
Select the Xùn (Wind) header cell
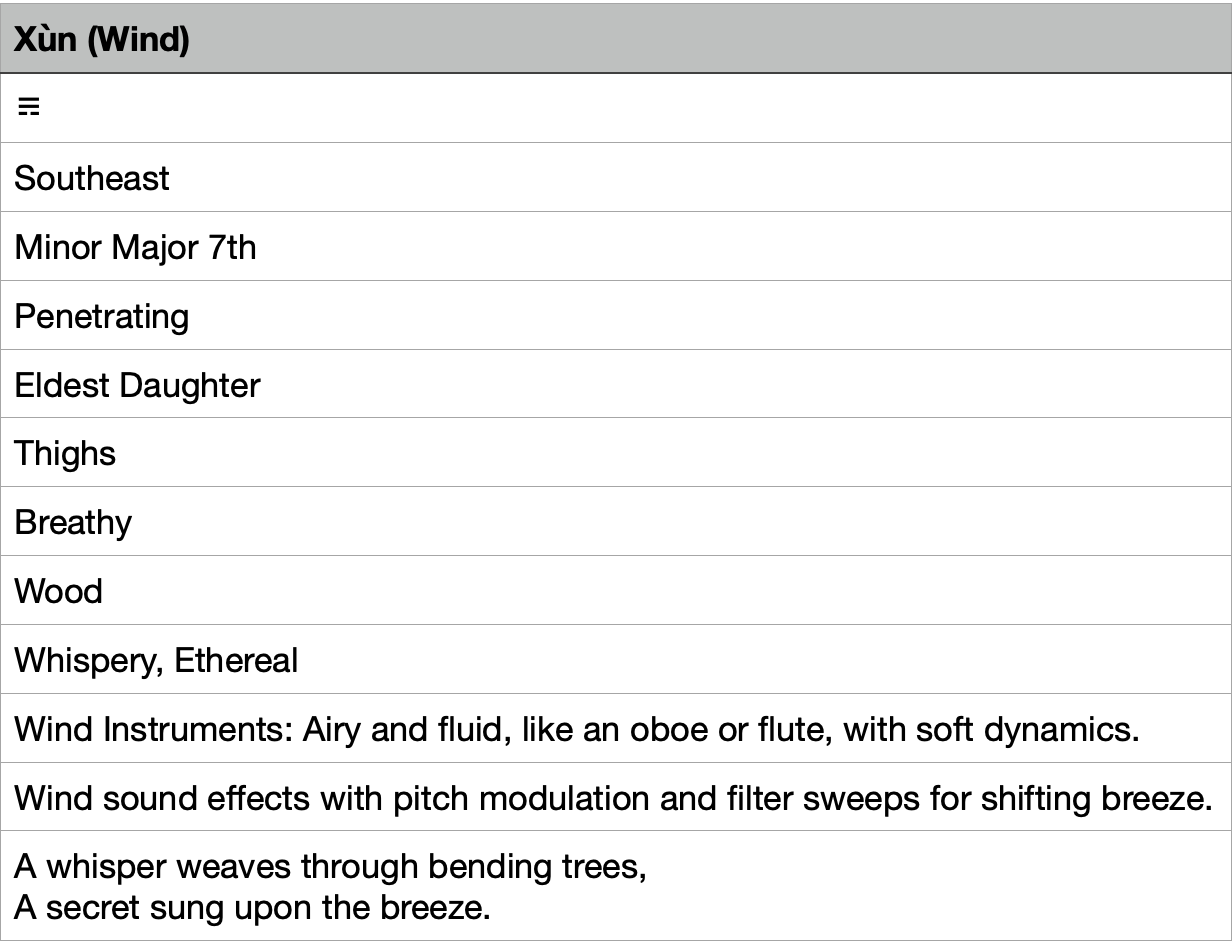pos(102,40)
